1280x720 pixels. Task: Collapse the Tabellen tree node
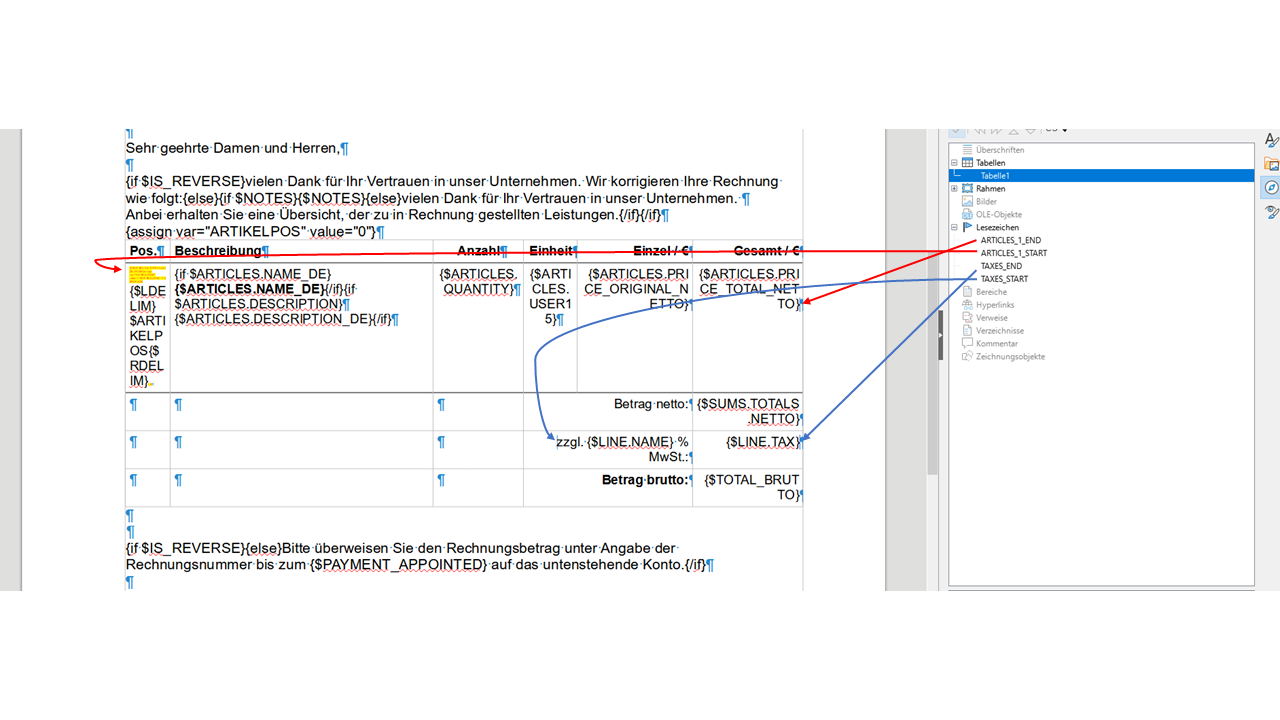(x=954, y=163)
